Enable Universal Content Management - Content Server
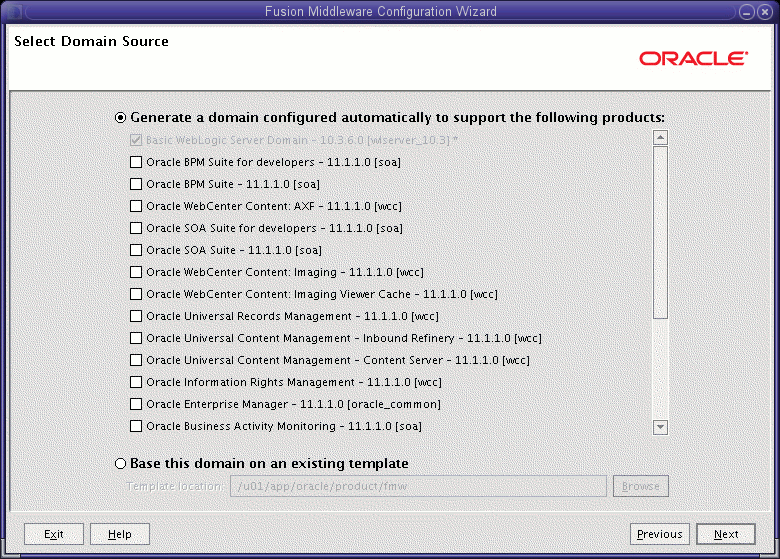The image size is (780, 559). tap(136, 360)
